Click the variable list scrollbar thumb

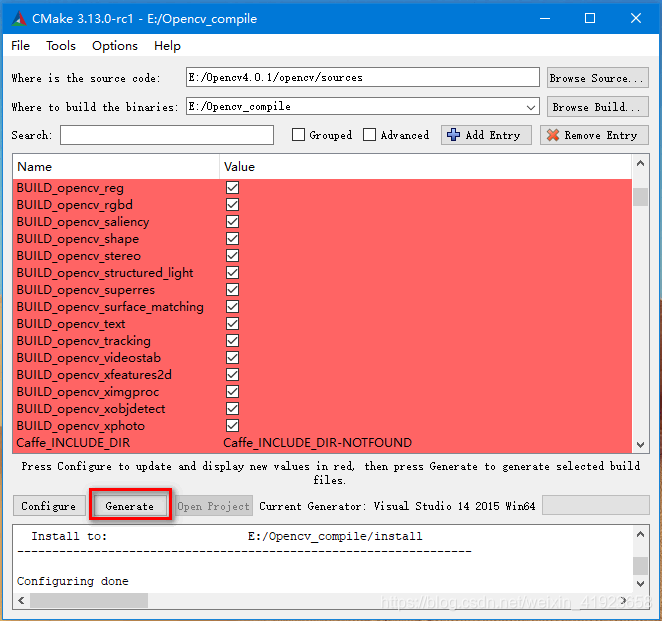coord(640,197)
